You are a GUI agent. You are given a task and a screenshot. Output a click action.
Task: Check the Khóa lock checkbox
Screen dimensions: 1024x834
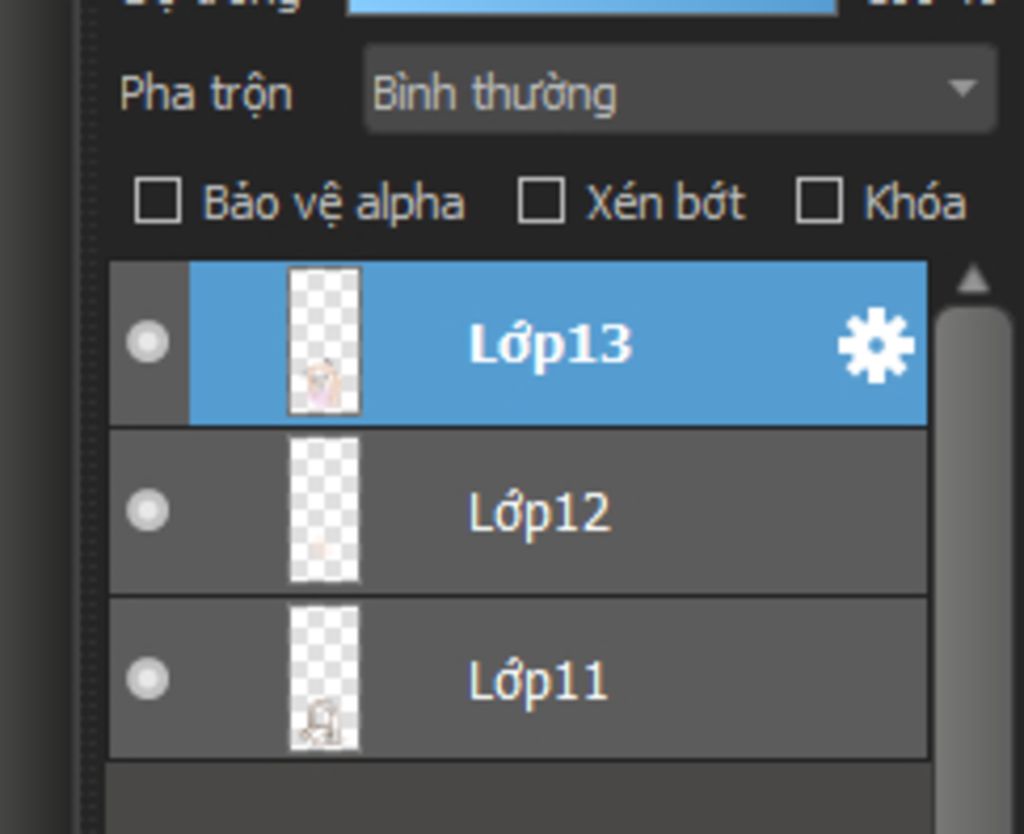pos(818,201)
